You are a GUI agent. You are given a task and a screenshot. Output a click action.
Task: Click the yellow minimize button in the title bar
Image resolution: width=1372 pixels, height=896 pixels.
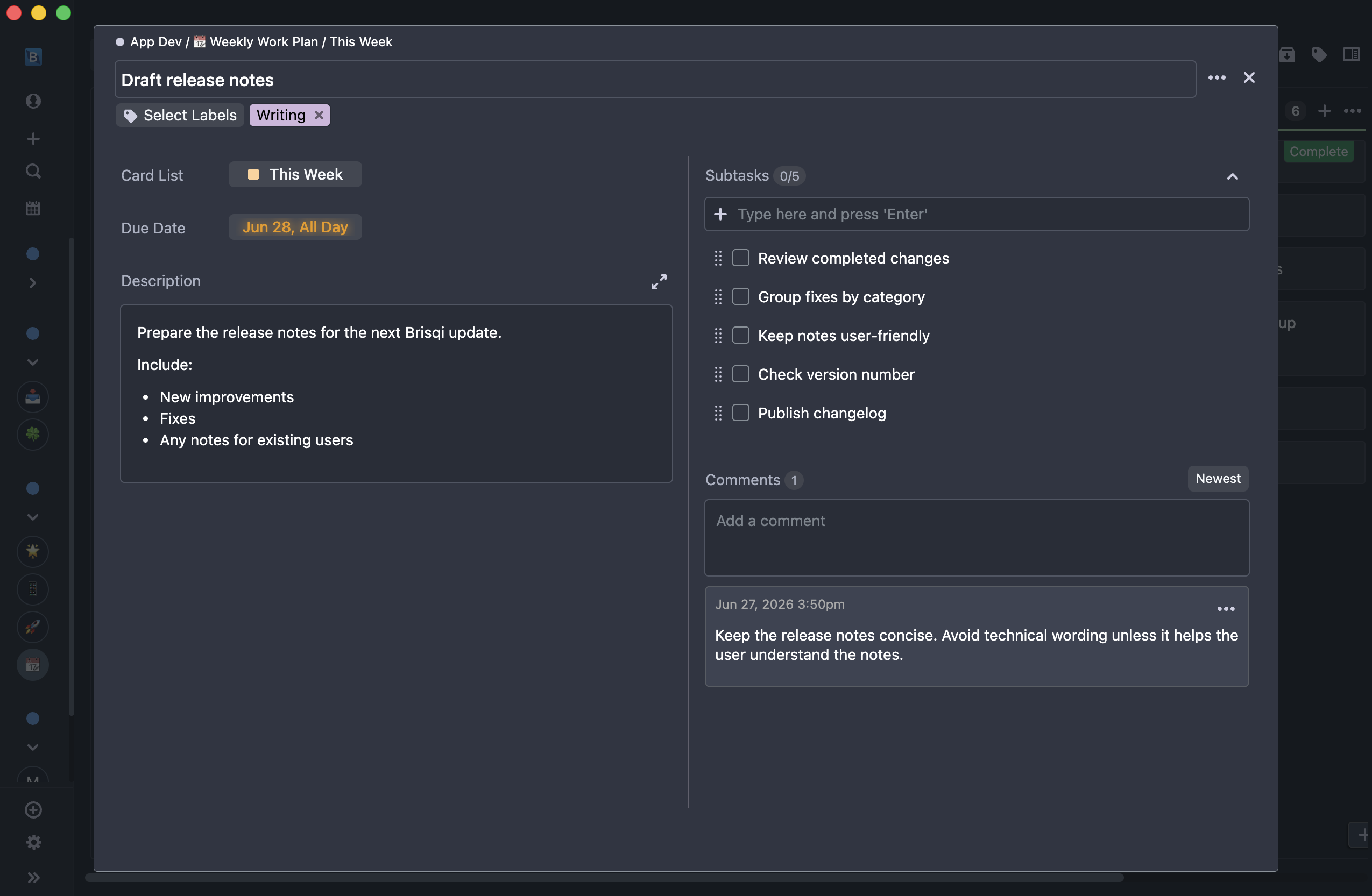pyautogui.click(x=39, y=13)
